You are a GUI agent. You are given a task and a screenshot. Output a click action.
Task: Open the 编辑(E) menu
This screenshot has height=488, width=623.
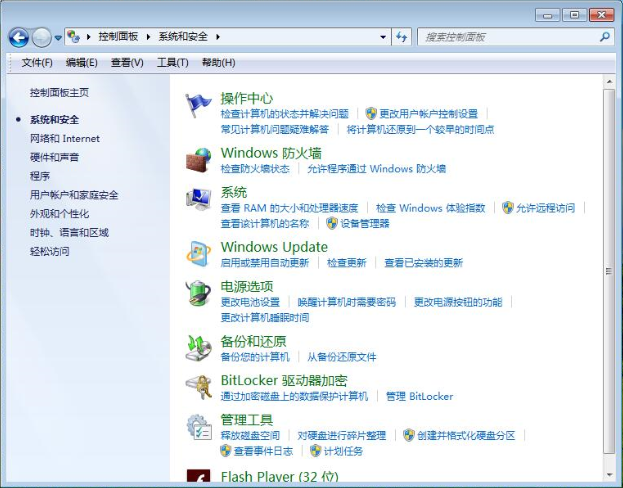[81, 63]
